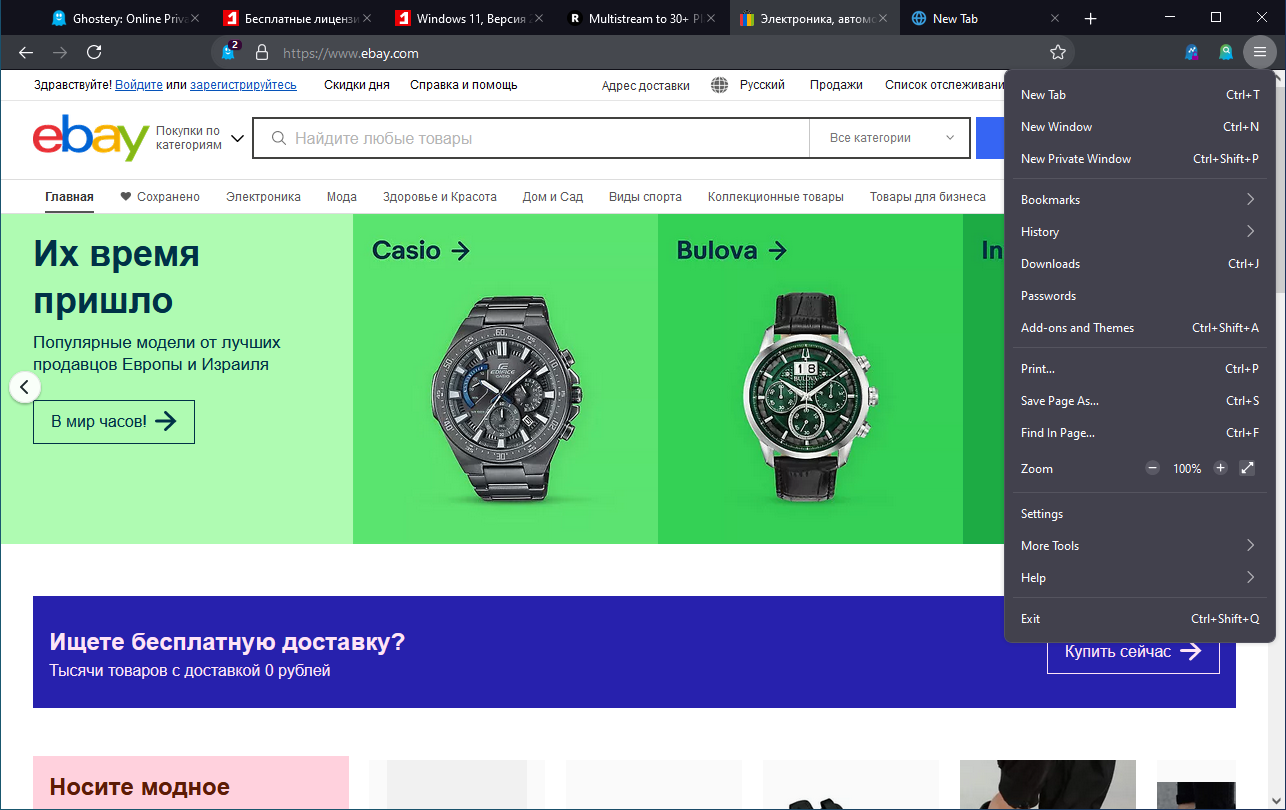Image resolution: width=1286 pixels, height=810 pixels.
Task: Expand the History submenu
Action: coord(1140,232)
